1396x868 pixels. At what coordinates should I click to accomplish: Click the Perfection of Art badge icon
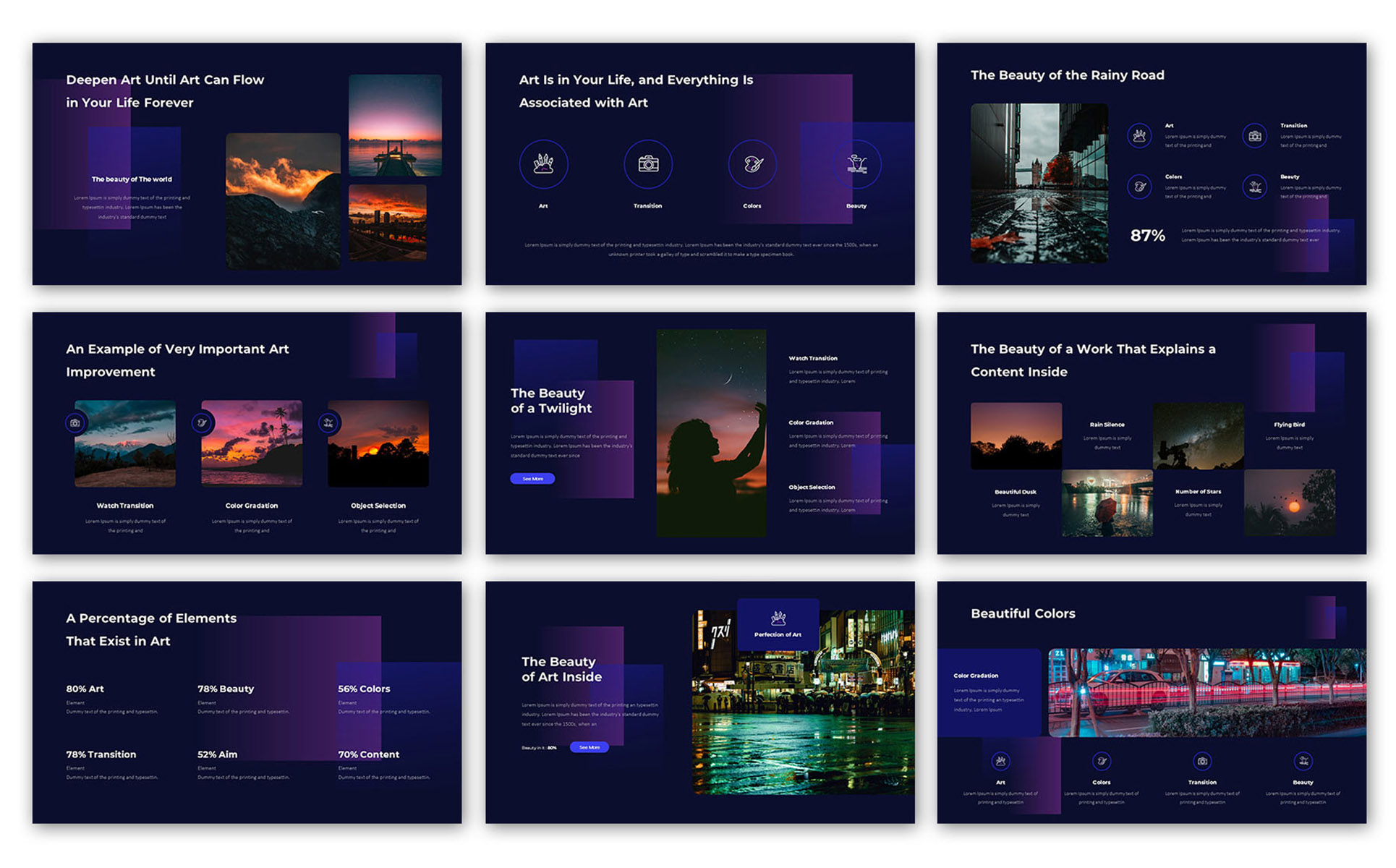pyautogui.click(x=778, y=618)
